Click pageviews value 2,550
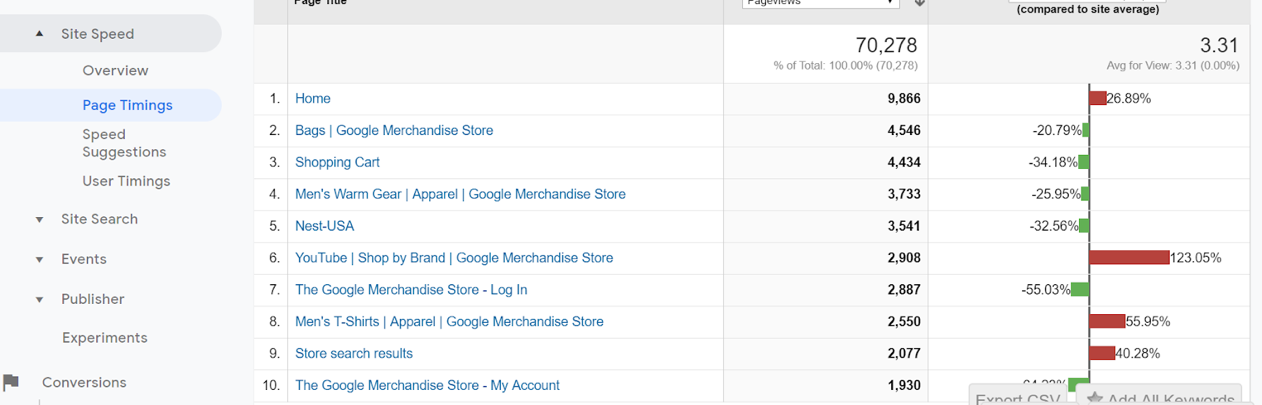The width and height of the screenshot is (1262, 405). (x=904, y=322)
